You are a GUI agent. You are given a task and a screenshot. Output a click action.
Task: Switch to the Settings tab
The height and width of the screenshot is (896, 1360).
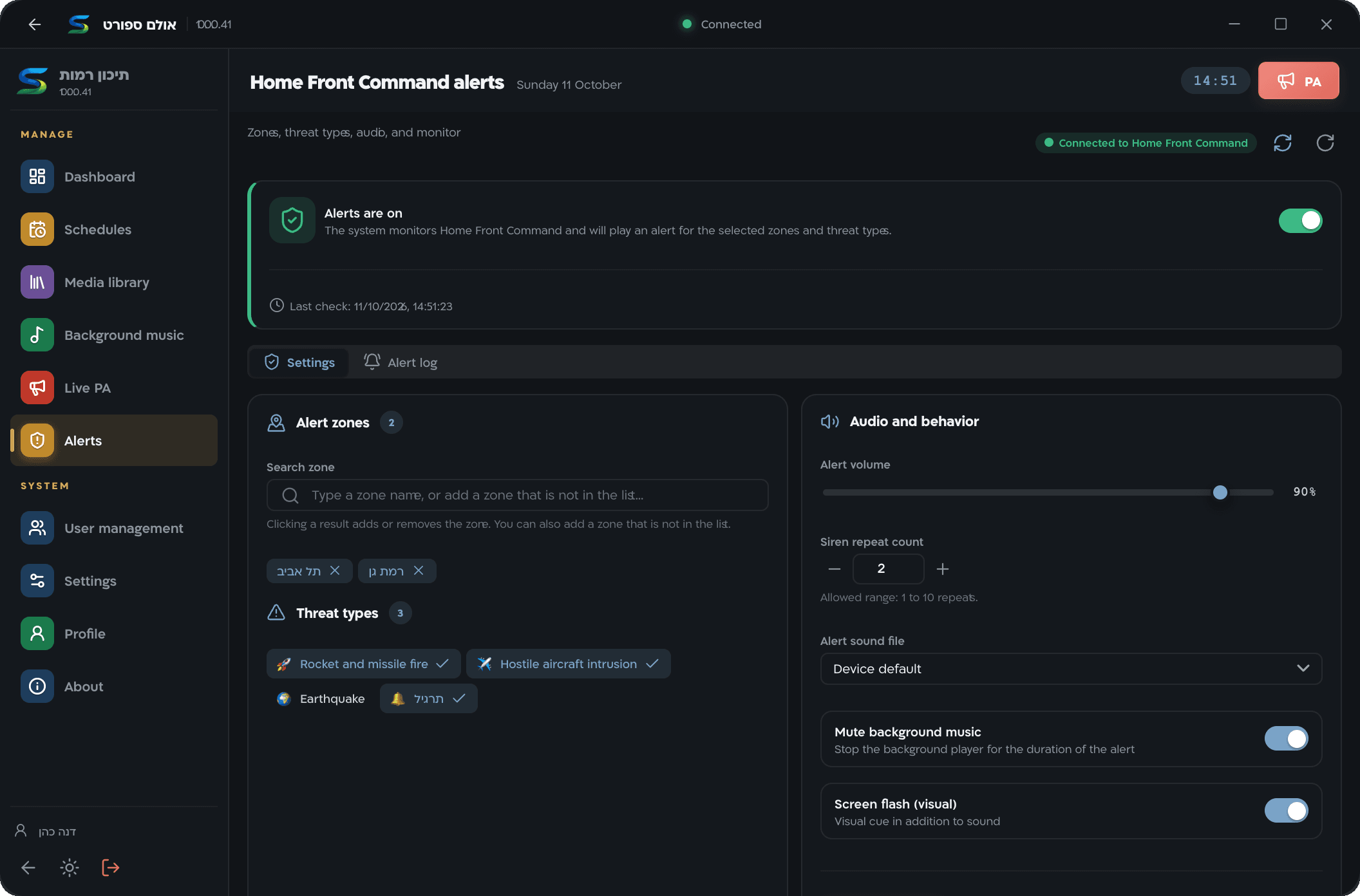pyautogui.click(x=299, y=362)
